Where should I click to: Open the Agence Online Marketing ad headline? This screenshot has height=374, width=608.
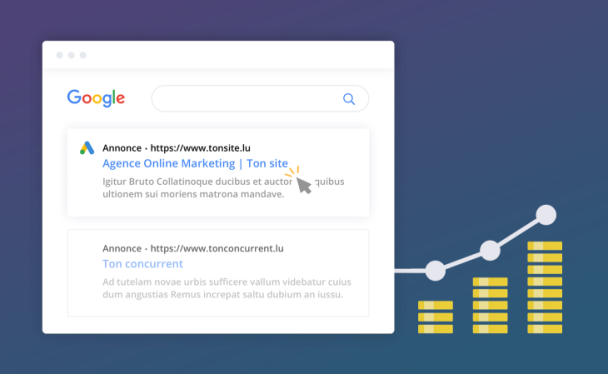[x=195, y=164]
